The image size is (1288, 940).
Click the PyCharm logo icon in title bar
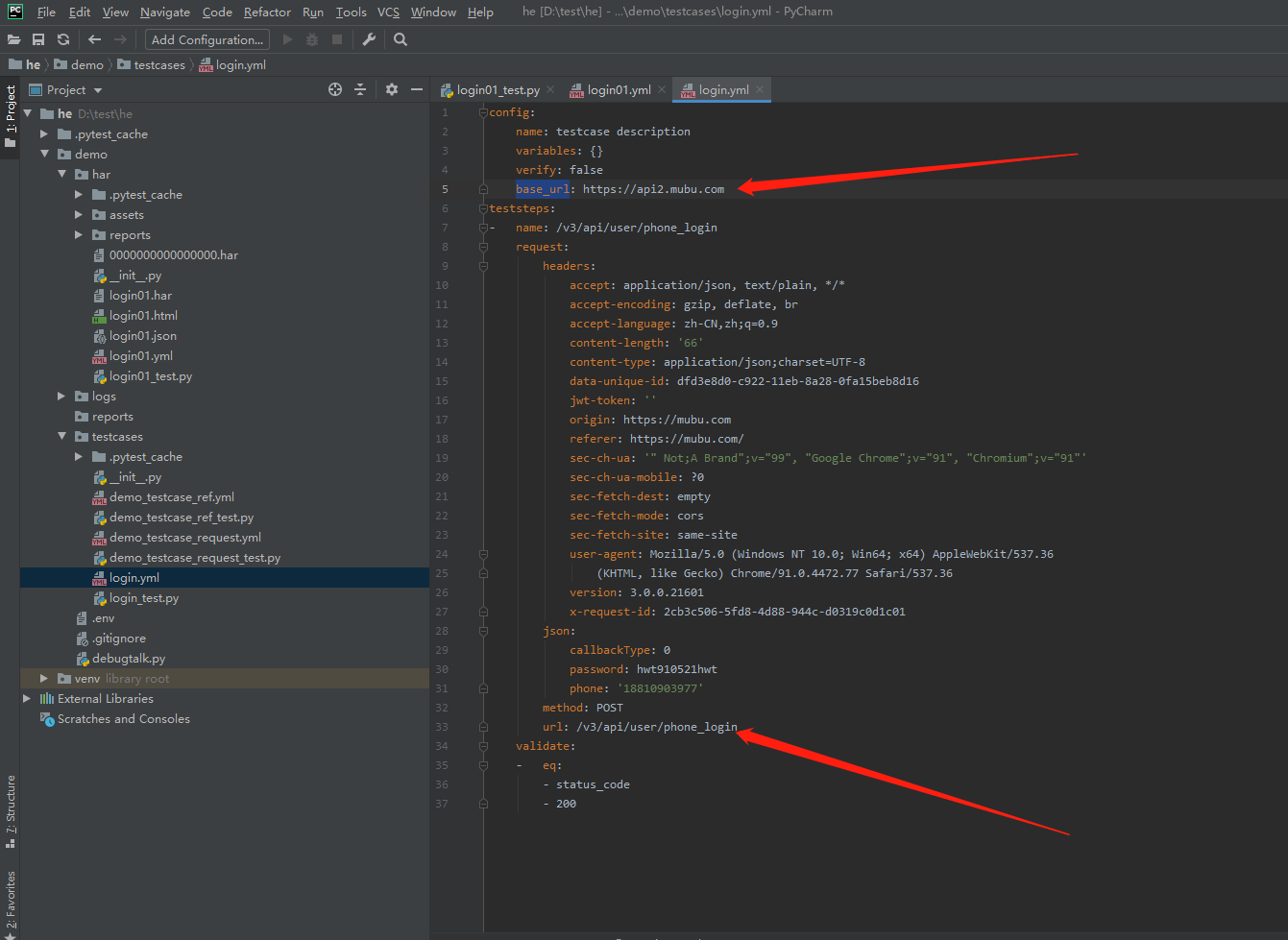[x=15, y=12]
